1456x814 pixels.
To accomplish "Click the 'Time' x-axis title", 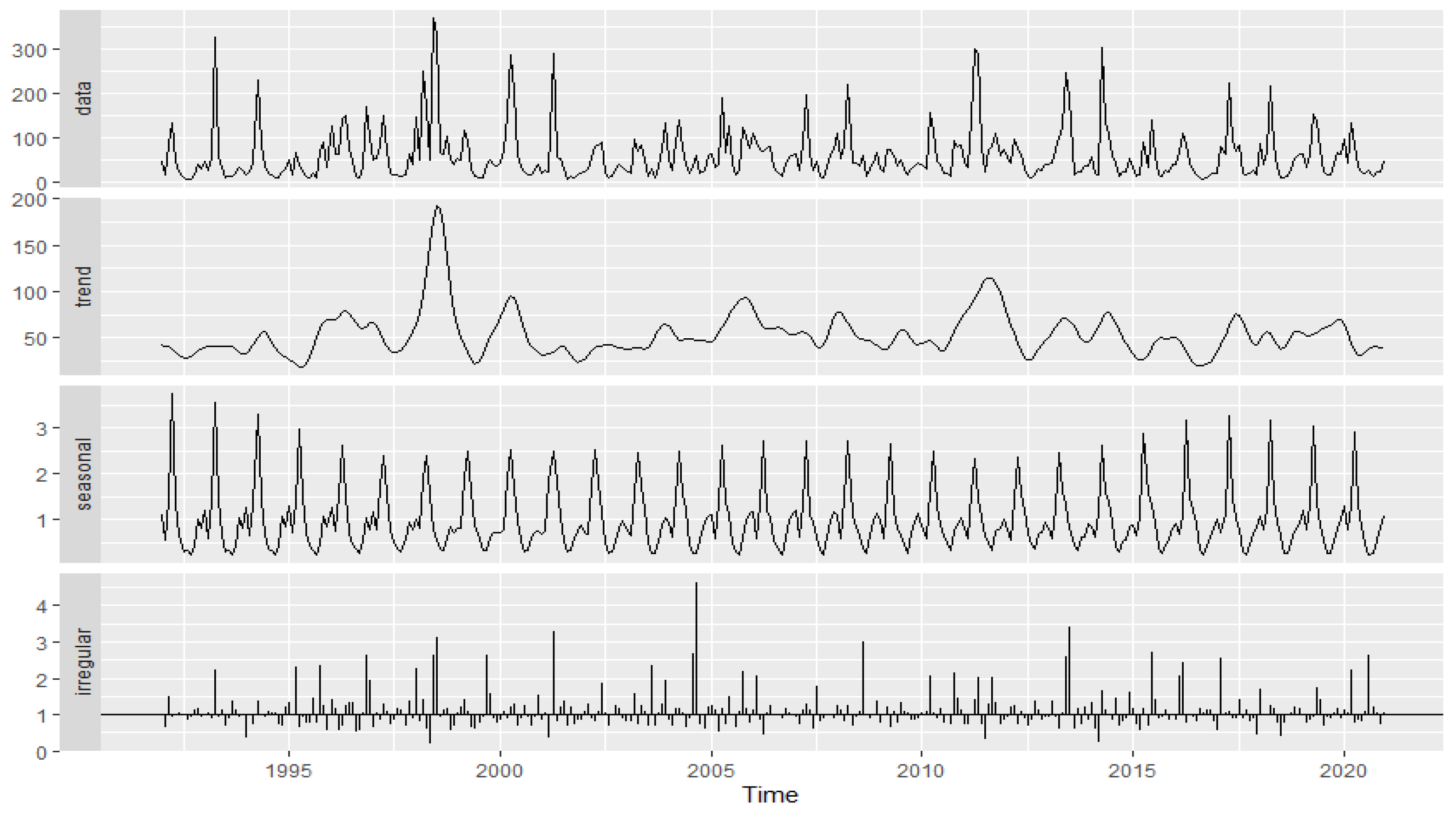I will [770, 794].
